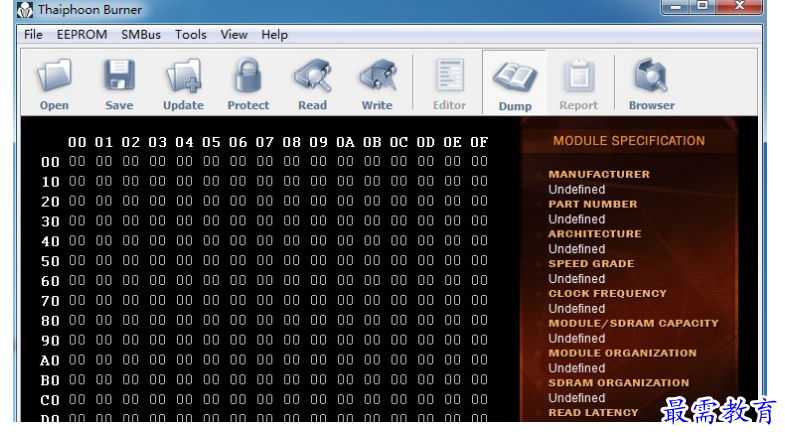Image resolution: width=785 pixels, height=443 pixels.
Task: Select hex byte at row 40 column 02
Action: (131, 240)
